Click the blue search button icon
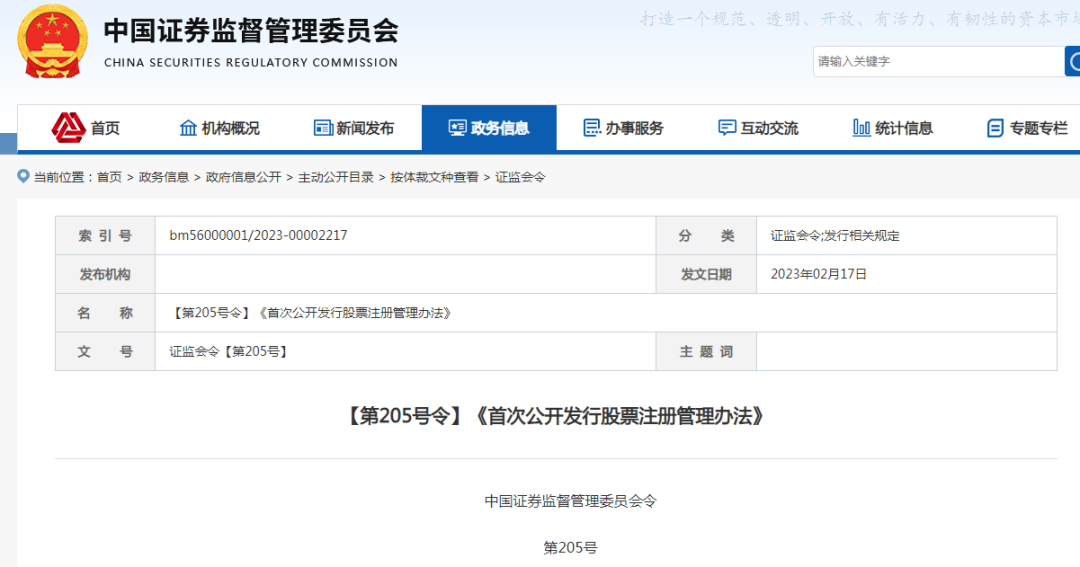The width and height of the screenshot is (1080, 567). (x=1073, y=61)
